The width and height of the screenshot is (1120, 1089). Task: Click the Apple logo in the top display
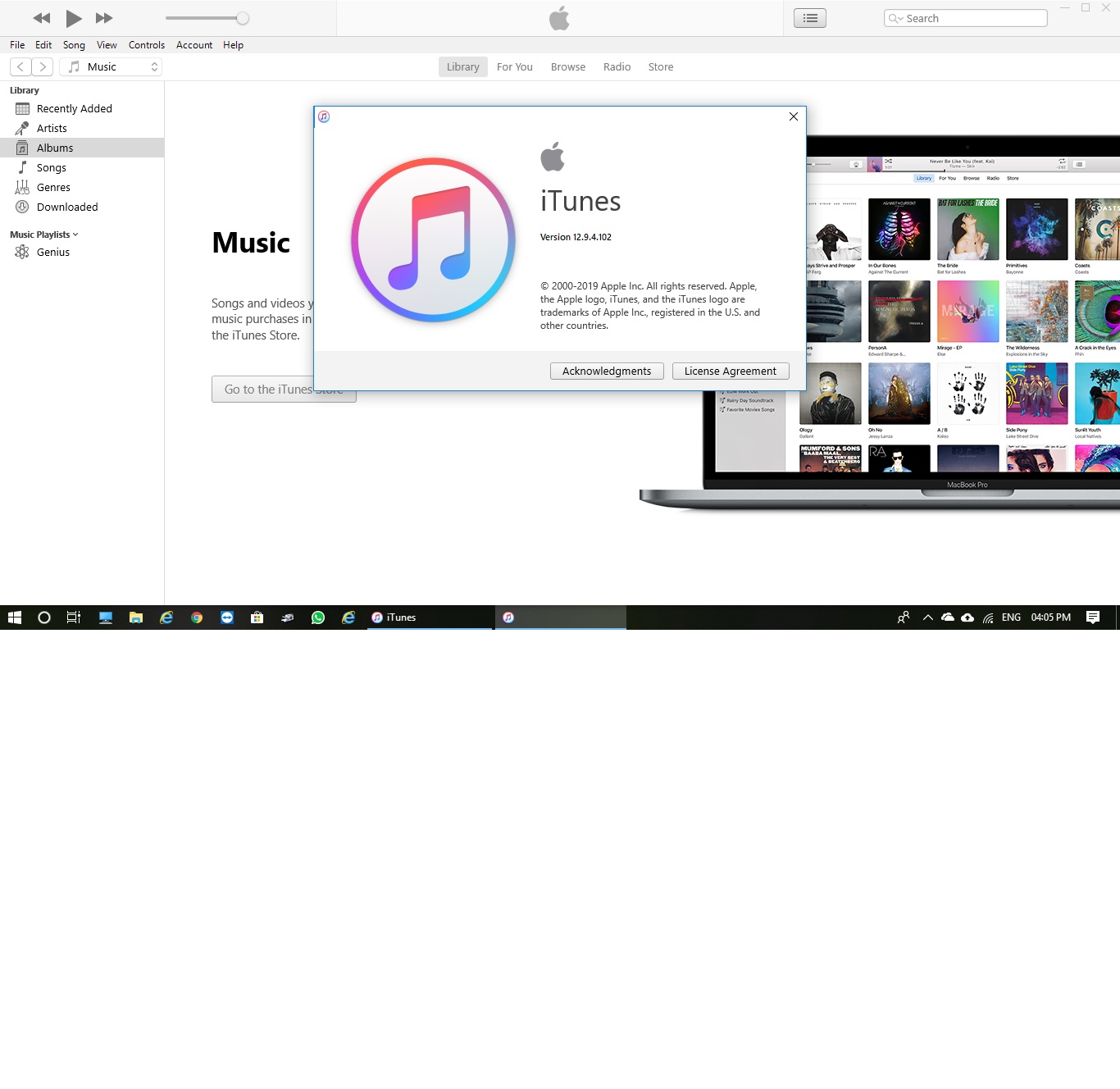[x=559, y=18]
